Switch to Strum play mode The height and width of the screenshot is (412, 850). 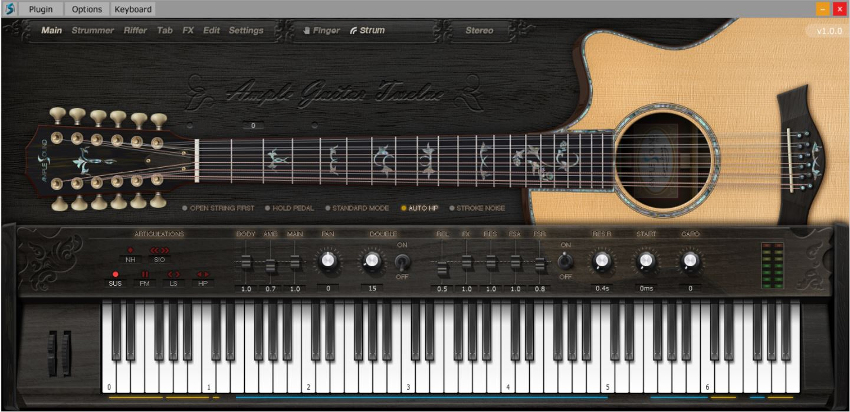367,30
